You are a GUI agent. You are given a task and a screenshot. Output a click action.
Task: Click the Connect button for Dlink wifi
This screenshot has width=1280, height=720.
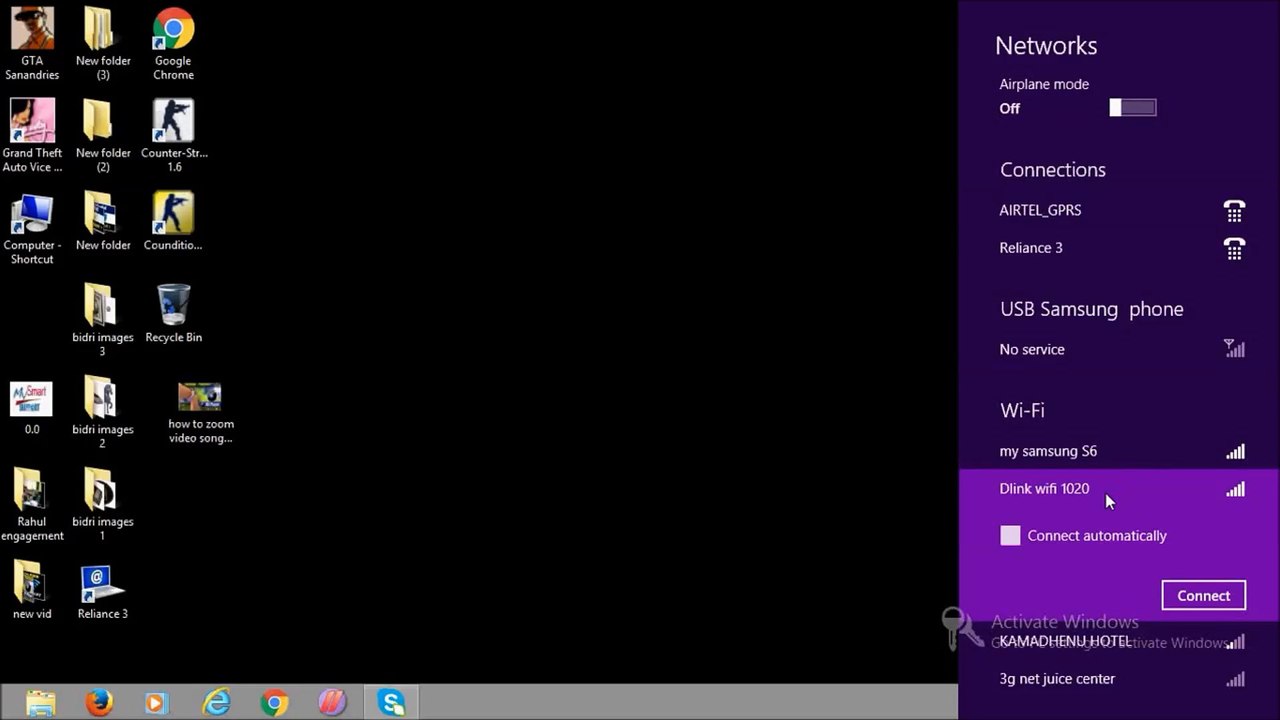click(1204, 595)
